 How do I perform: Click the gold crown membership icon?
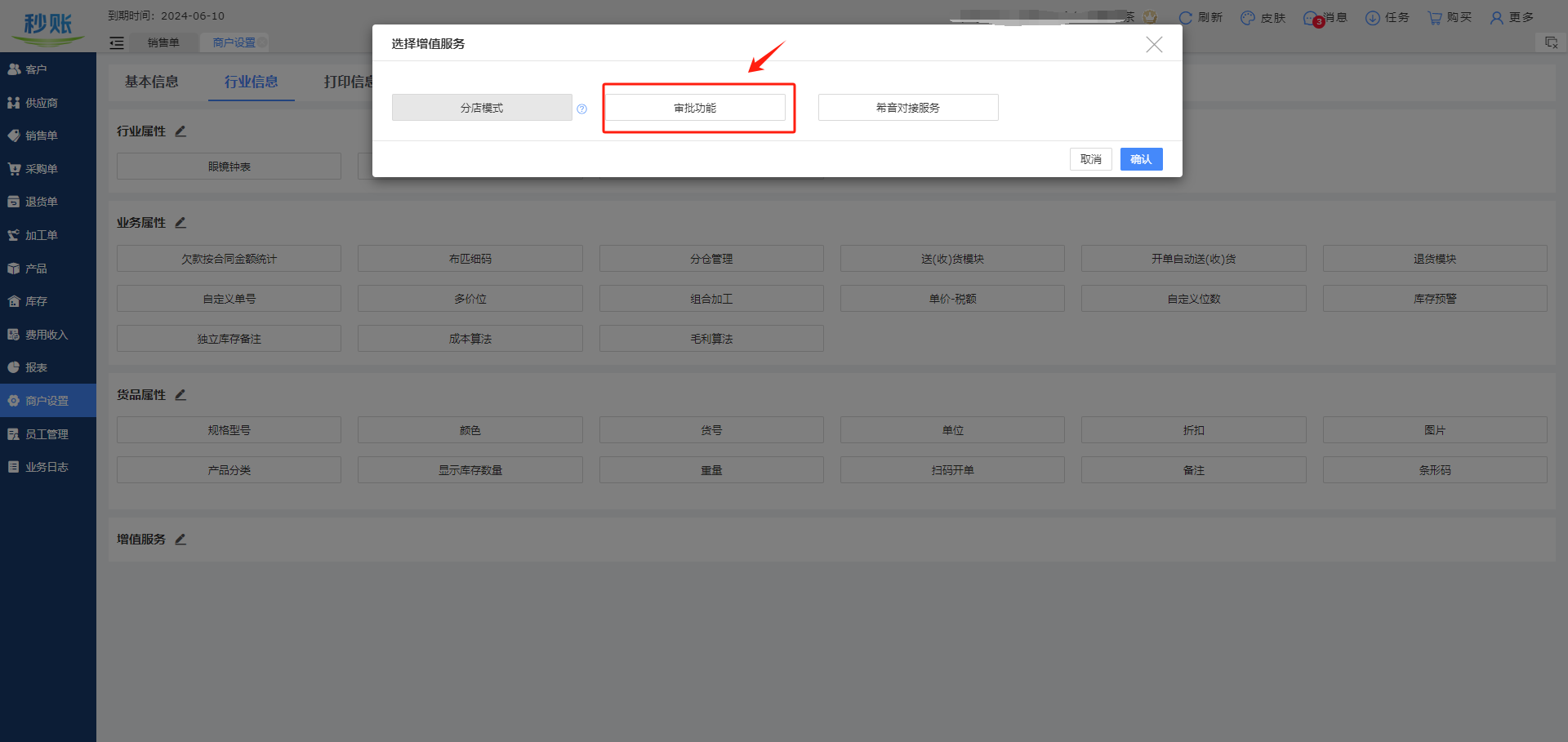click(x=1150, y=17)
